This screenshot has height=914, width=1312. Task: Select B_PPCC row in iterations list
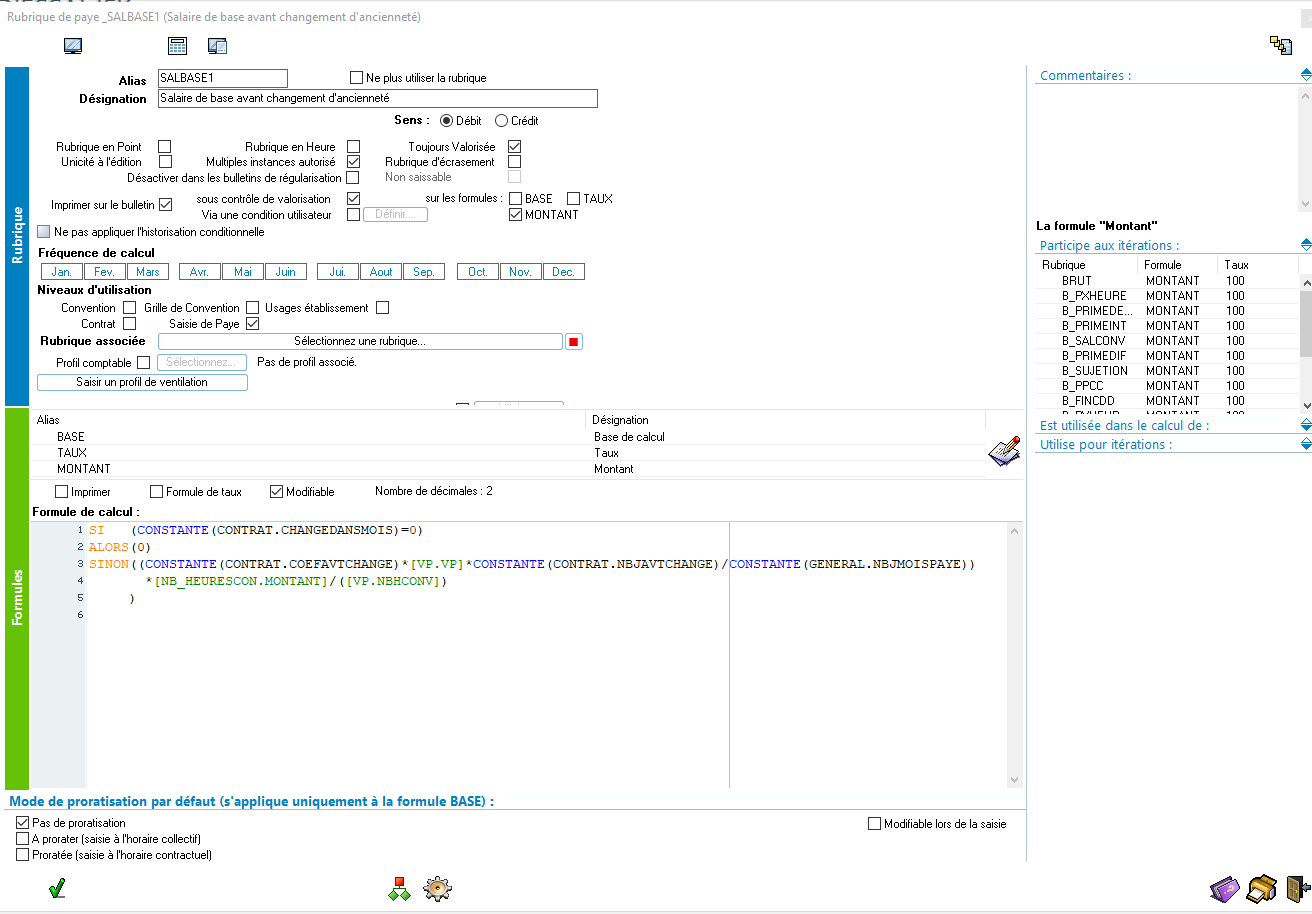pos(1167,386)
